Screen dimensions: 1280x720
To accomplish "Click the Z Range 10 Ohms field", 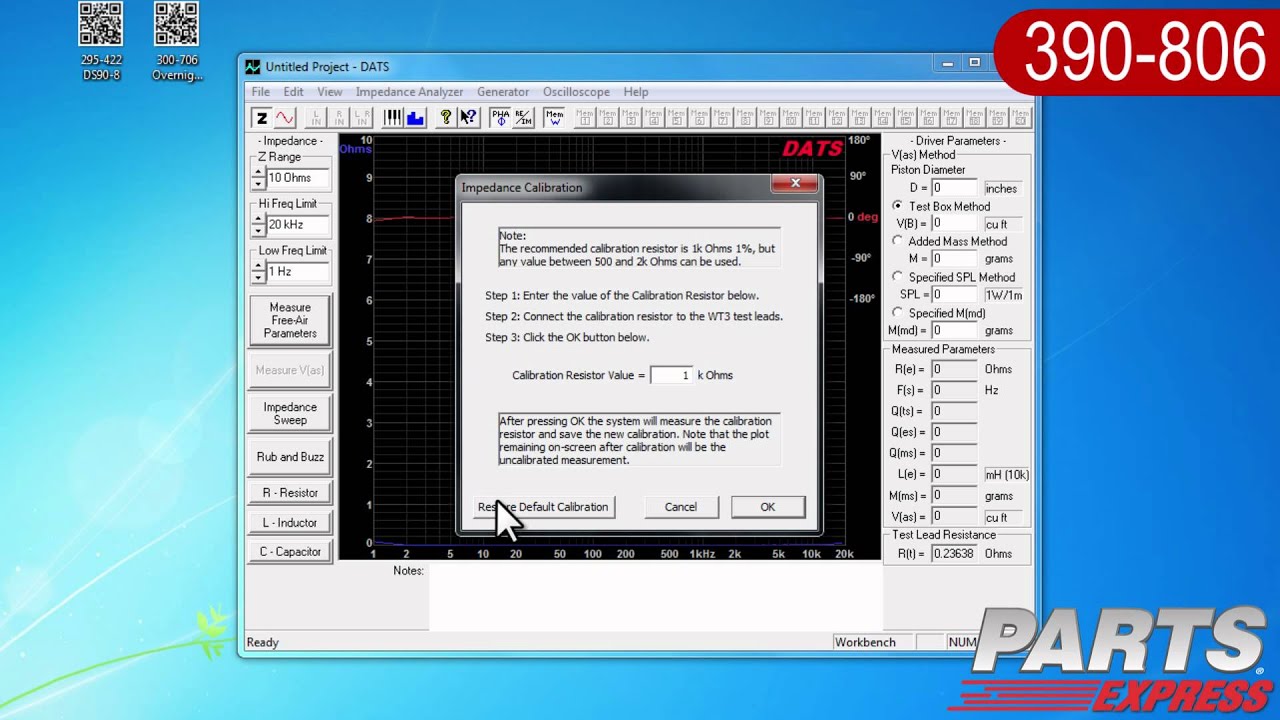I will point(297,178).
